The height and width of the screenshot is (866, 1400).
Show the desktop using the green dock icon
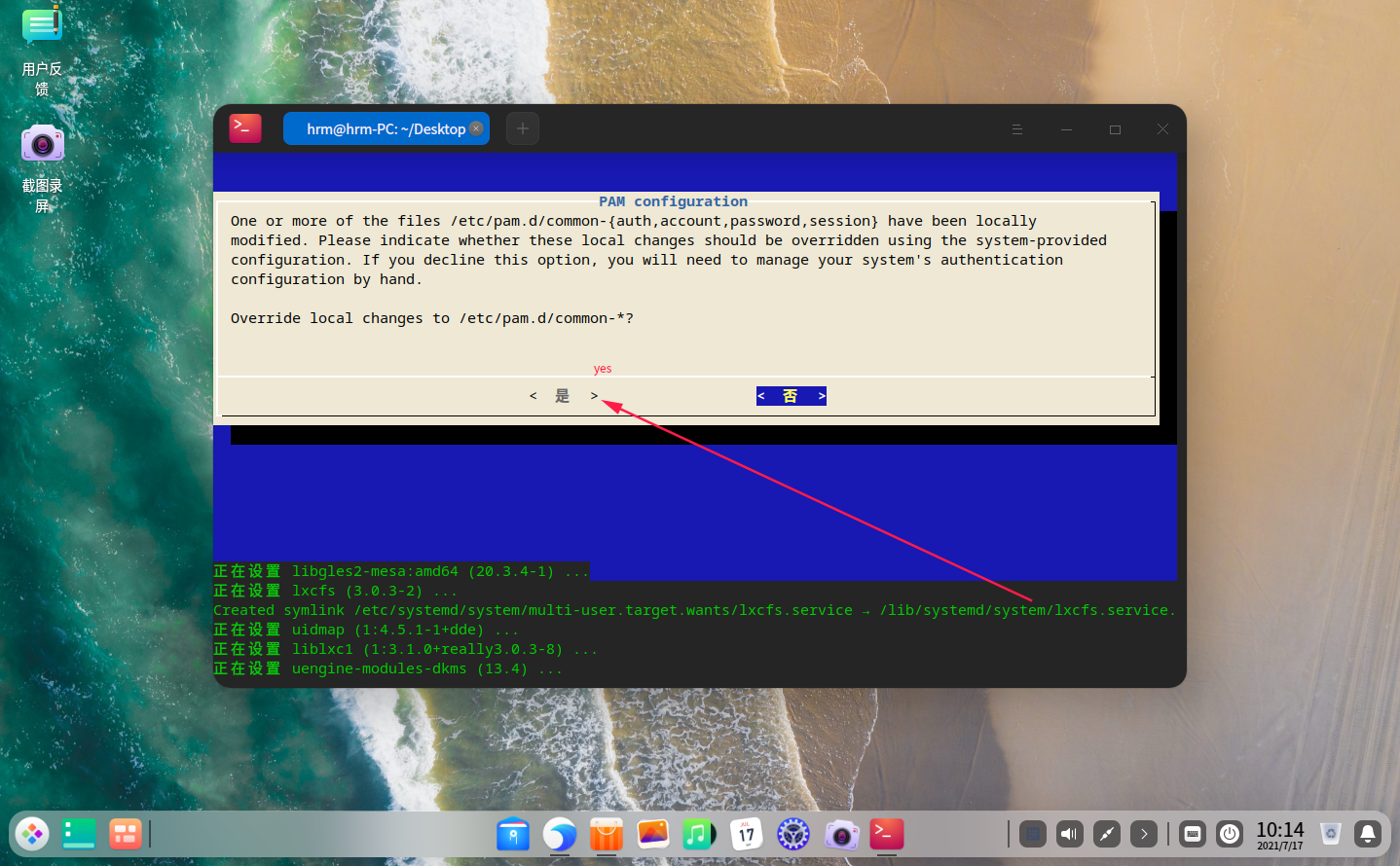pos(79,834)
